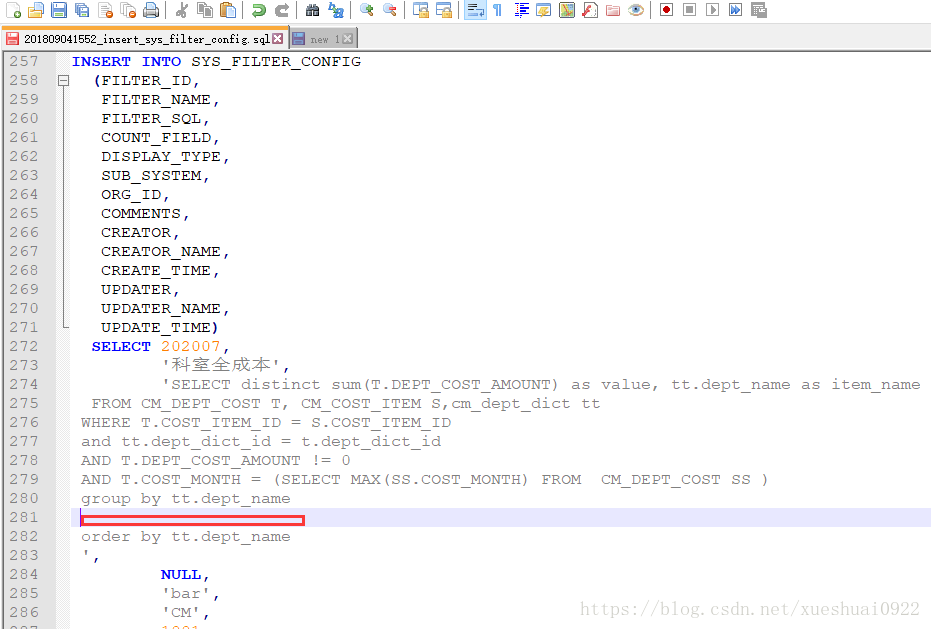Click the Print toolbar icon

coord(151,11)
